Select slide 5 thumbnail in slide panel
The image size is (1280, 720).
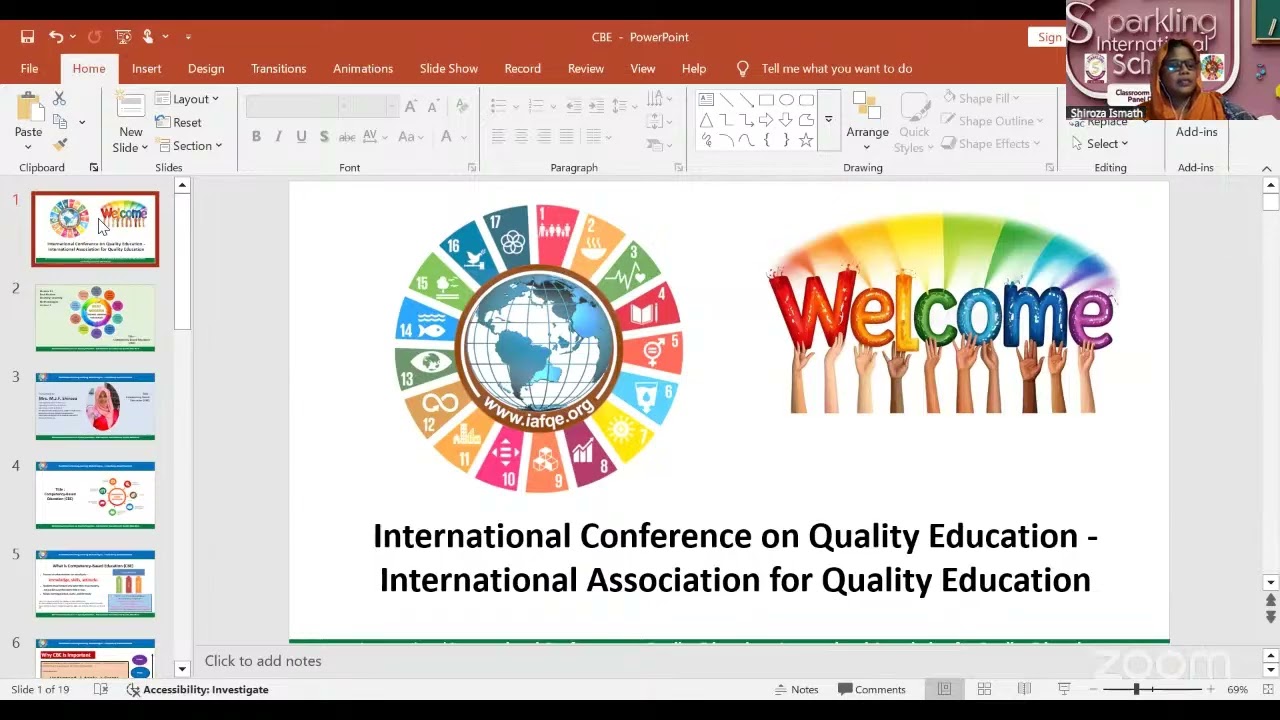96,583
